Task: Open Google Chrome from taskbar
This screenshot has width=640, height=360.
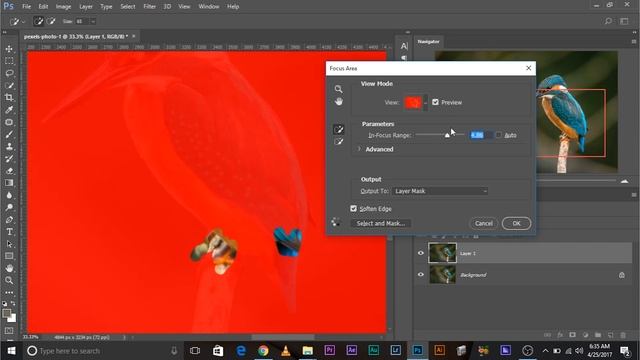Action: tap(263, 351)
